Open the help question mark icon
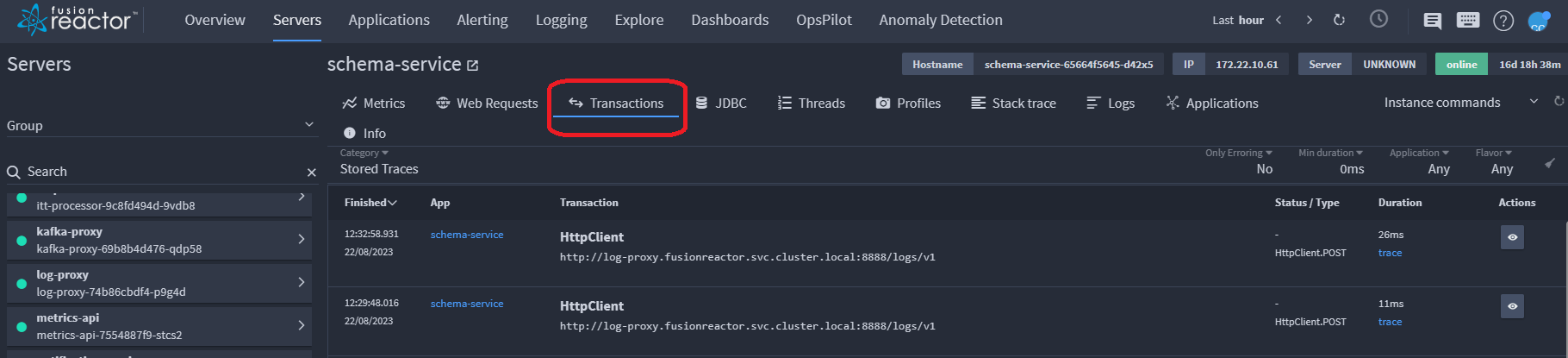 pyautogui.click(x=1503, y=21)
